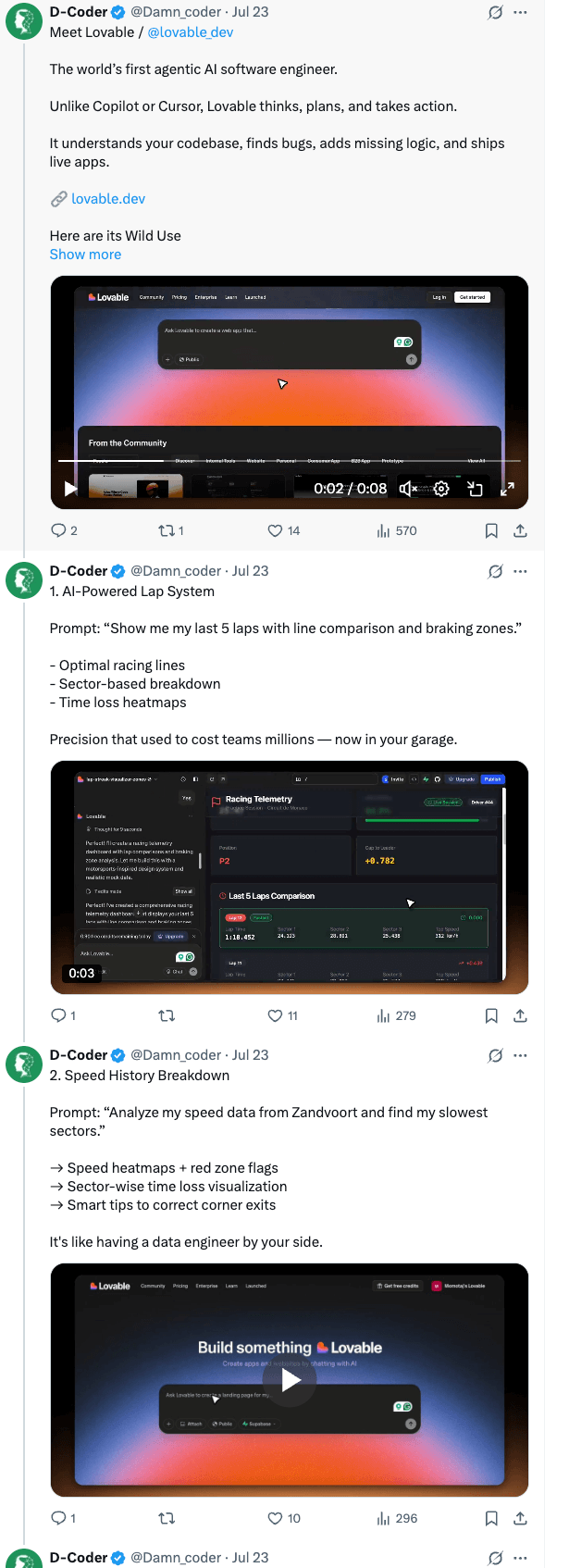Like the "AI-Powered Lap System" post

coord(275,1015)
